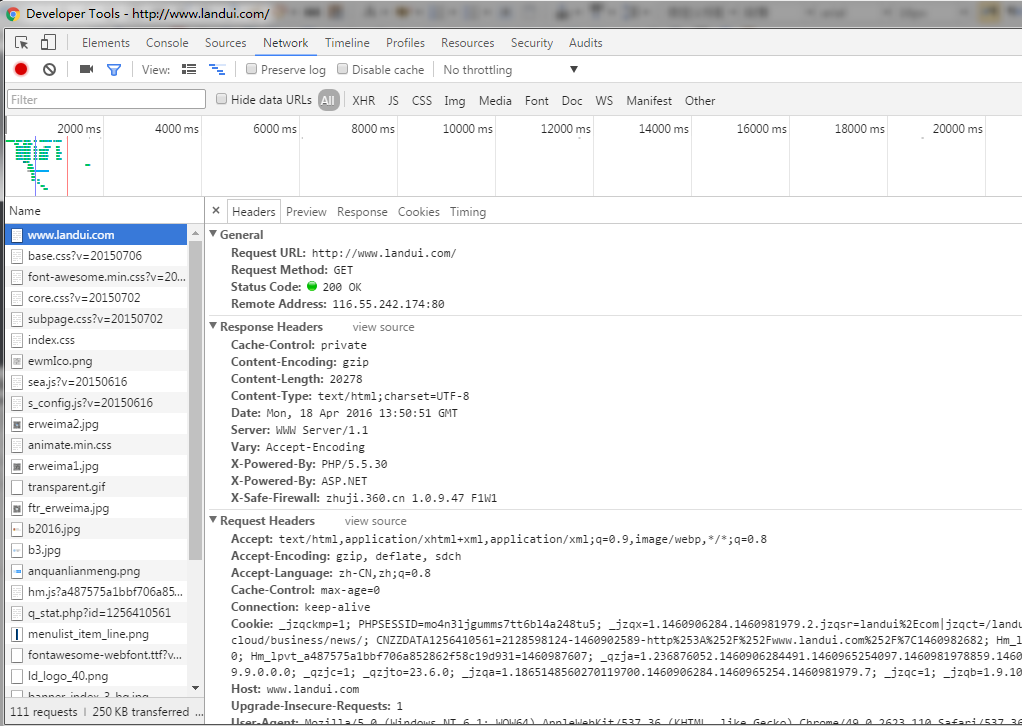
Task: Switch to the Timeline panel tab
Action: pos(347,43)
